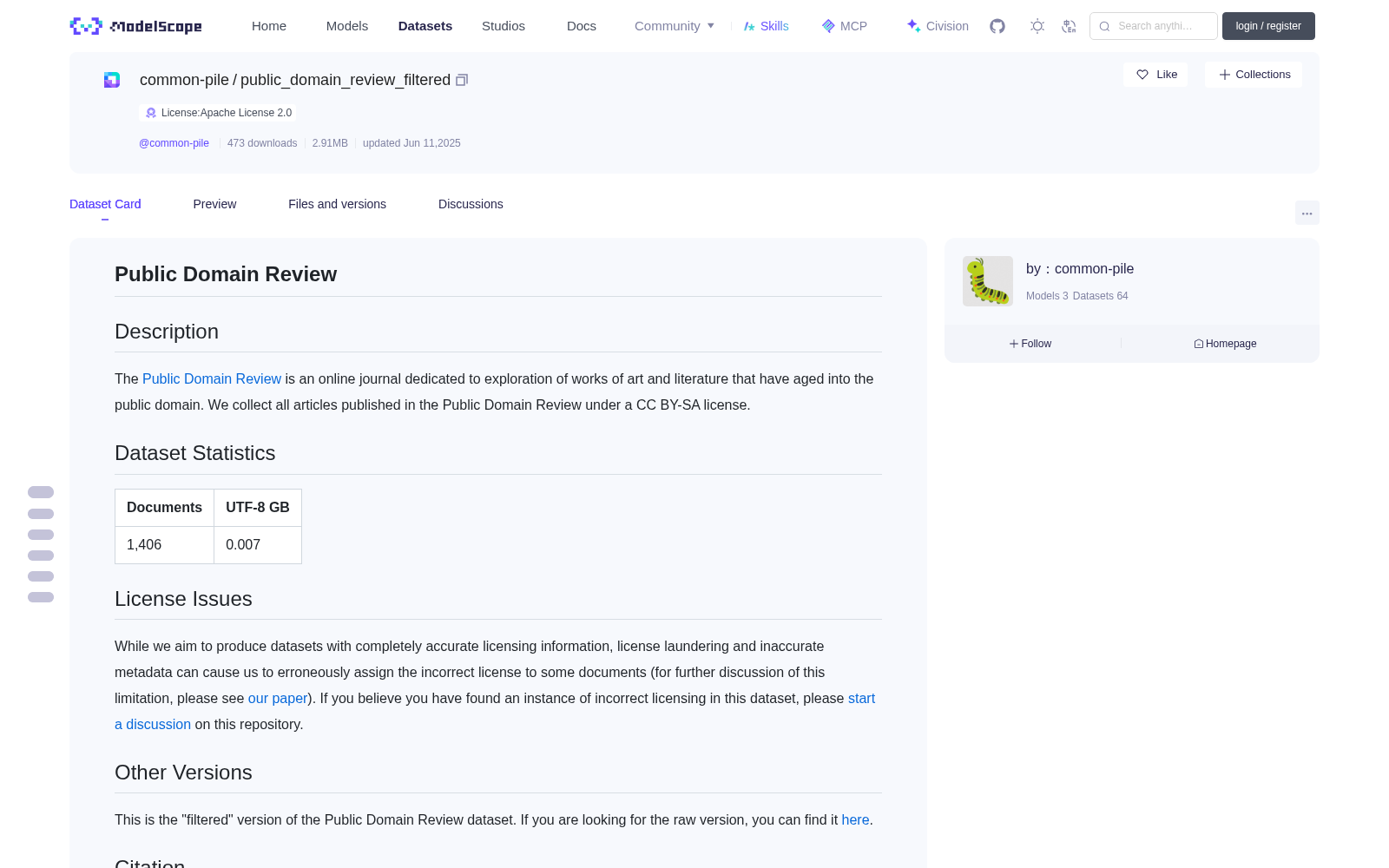Click the caterpillar avatar of common-pile
The image size is (1389, 868).
(988, 281)
